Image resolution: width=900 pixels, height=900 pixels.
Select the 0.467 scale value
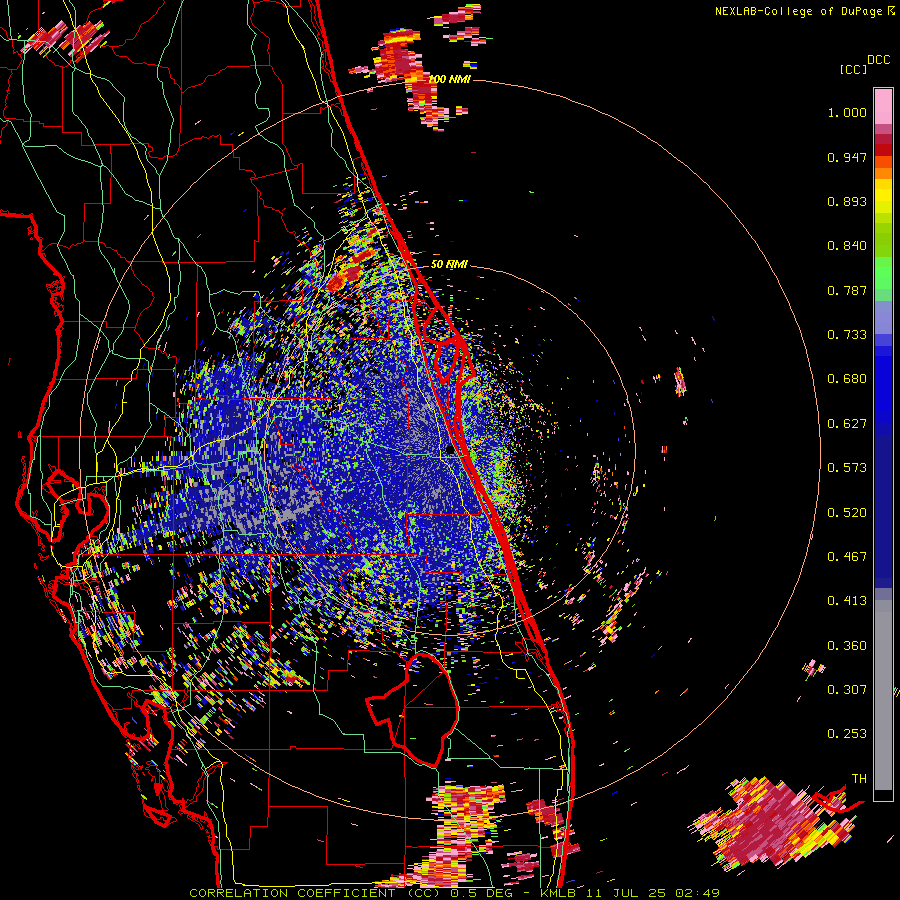click(847, 557)
